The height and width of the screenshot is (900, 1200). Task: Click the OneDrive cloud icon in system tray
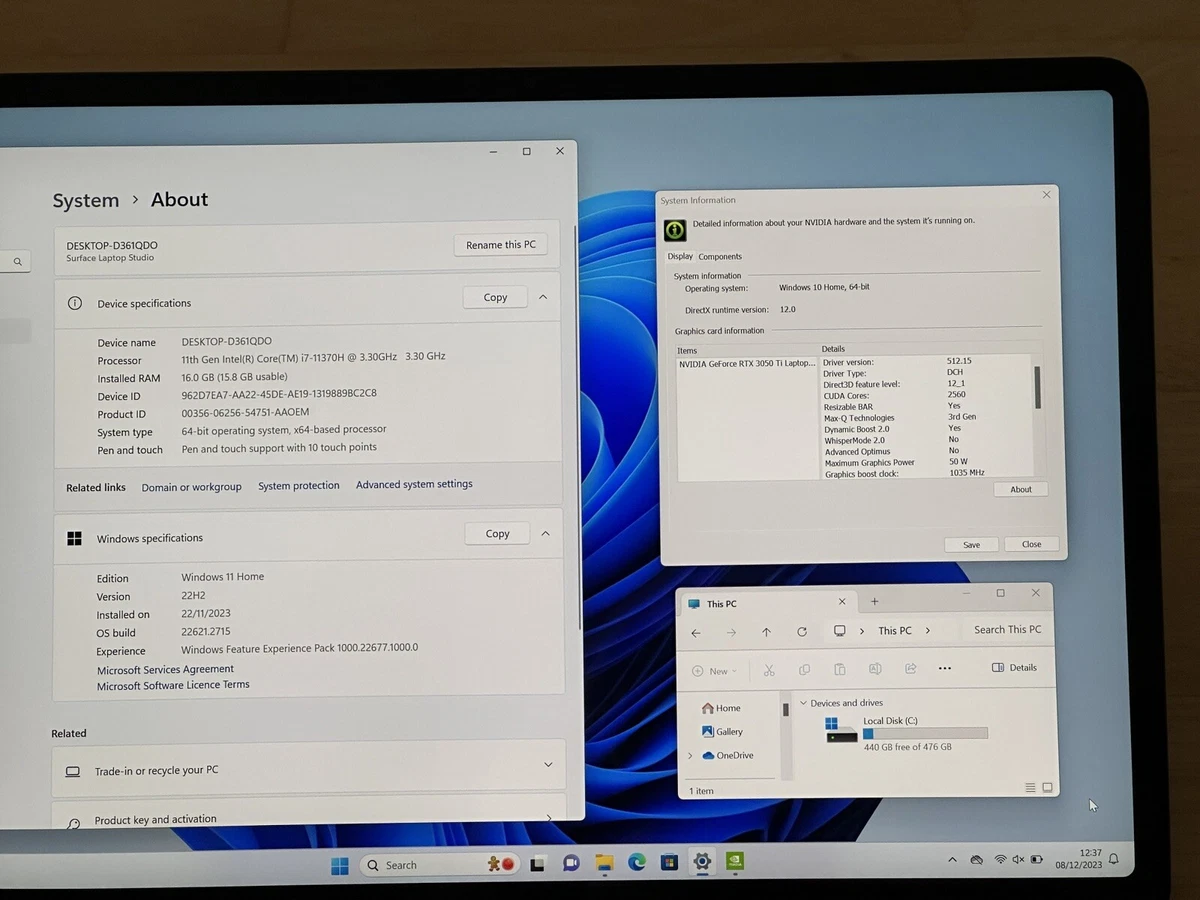click(x=977, y=860)
